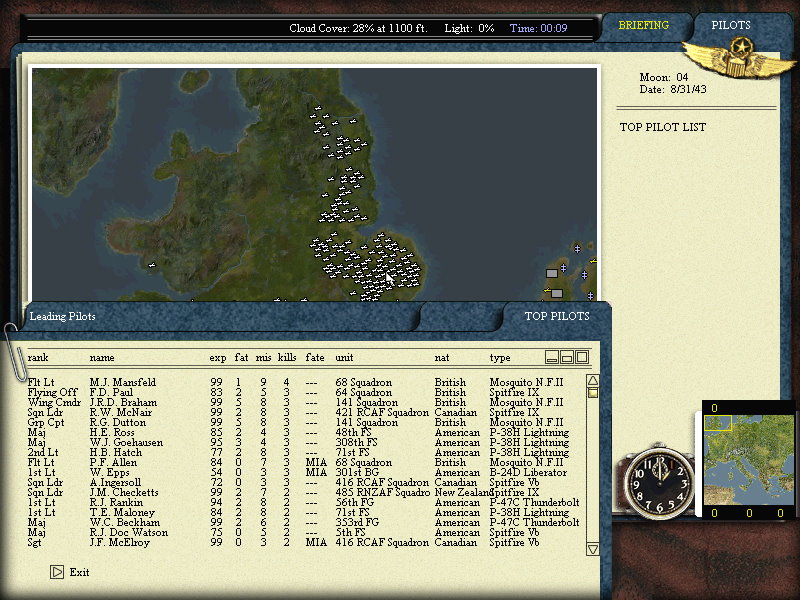Click upper gray rectangle marker on map
Image resolution: width=800 pixels, height=600 pixels.
pos(551,273)
